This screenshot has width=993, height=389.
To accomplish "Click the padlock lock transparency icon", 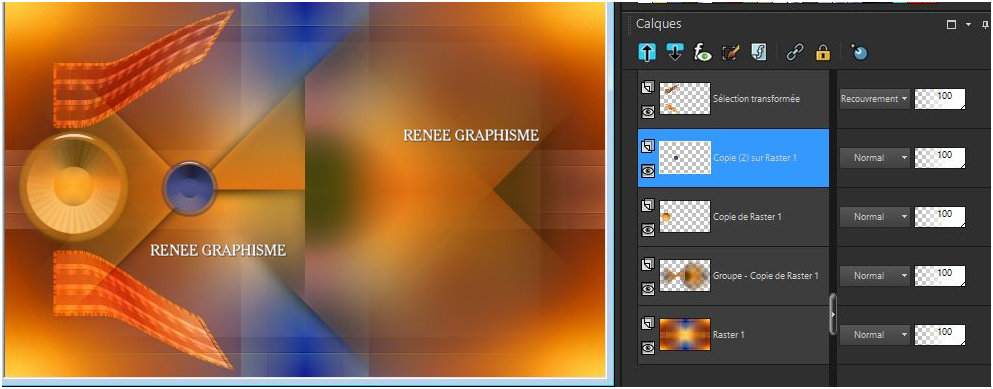I will click(x=823, y=53).
